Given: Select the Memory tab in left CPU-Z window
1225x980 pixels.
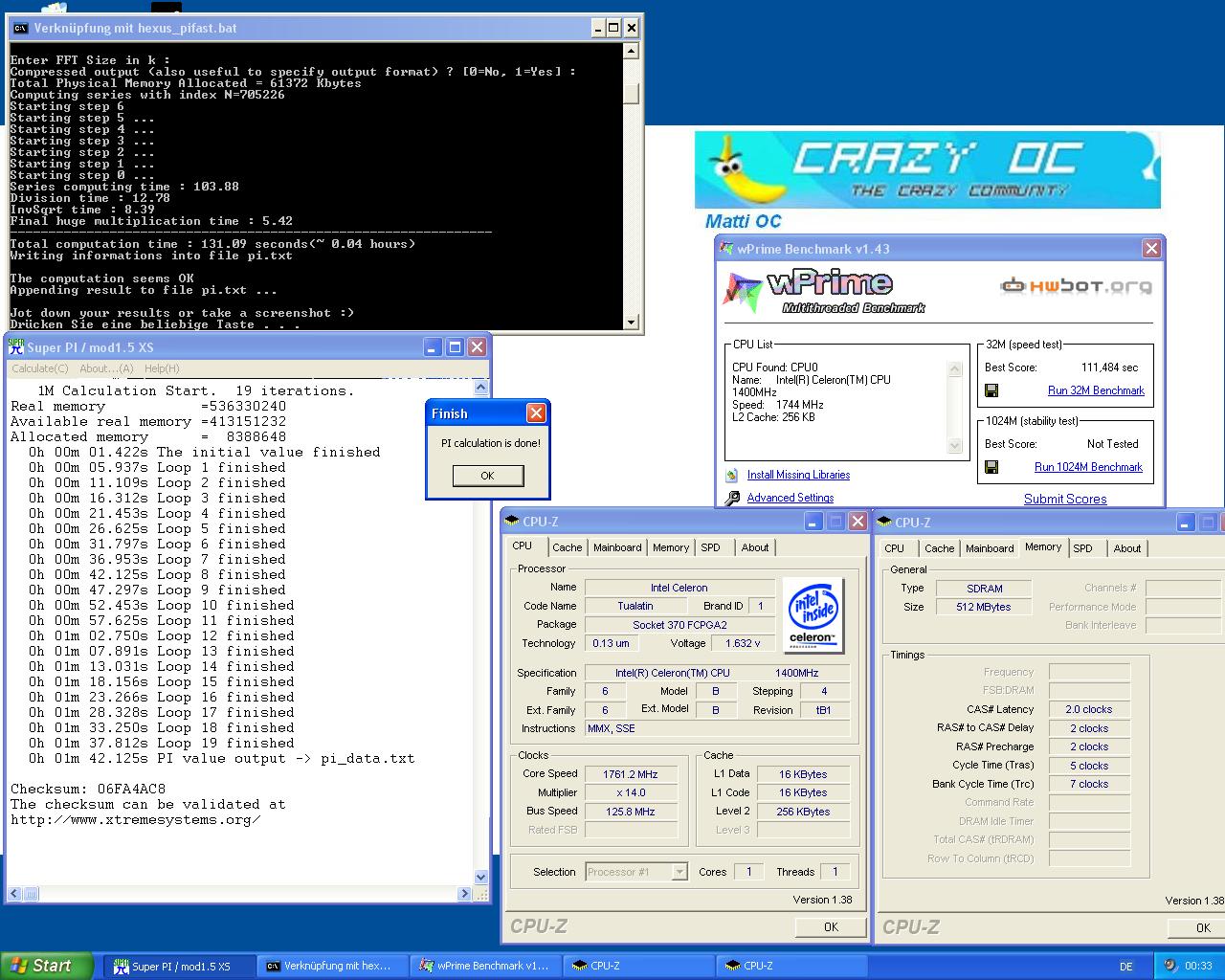Looking at the screenshot, I should tap(671, 547).
